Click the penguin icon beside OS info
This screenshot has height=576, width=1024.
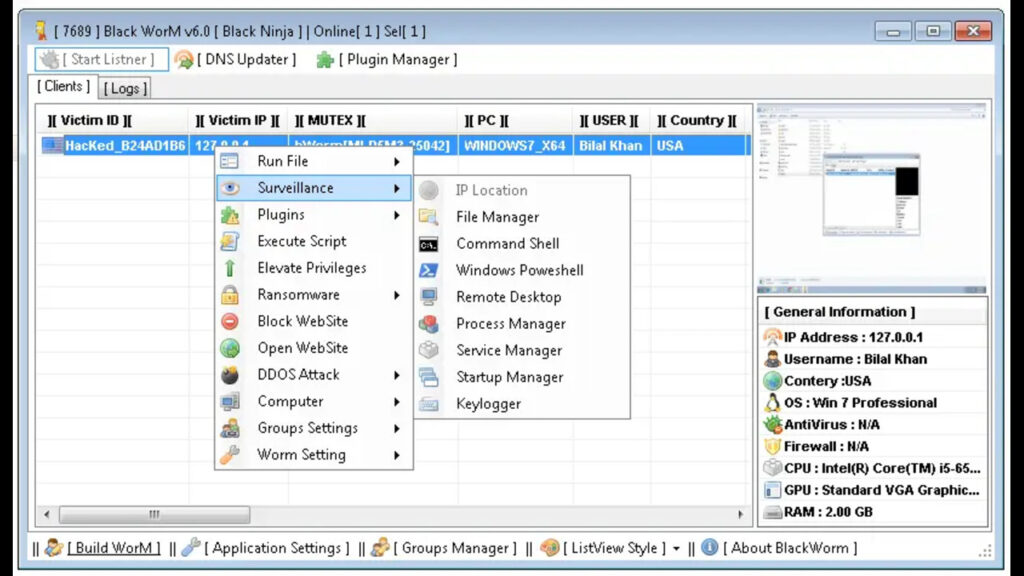(x=773, y=402)
